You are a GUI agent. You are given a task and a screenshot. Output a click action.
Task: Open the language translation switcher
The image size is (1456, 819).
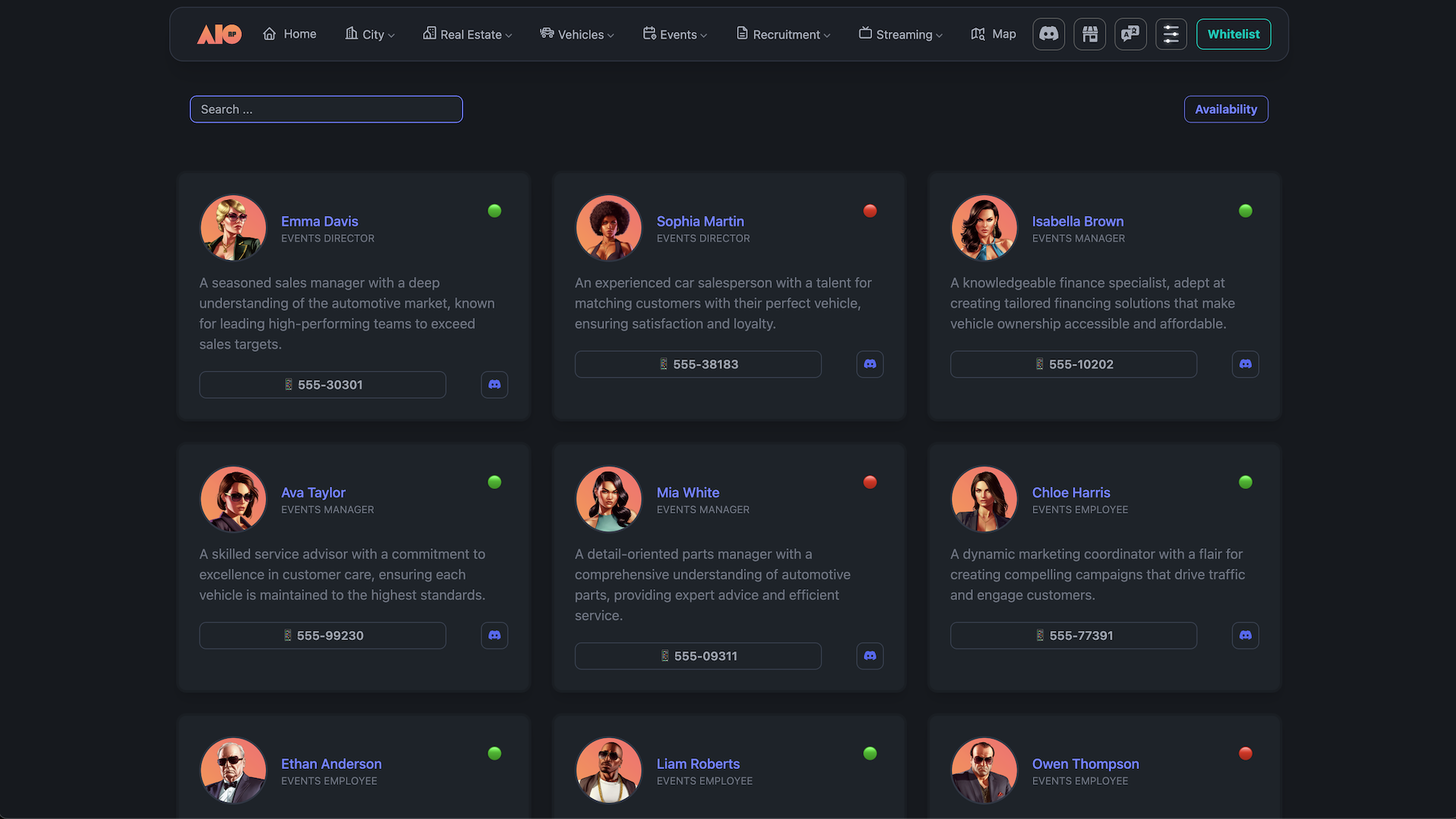1131,34
